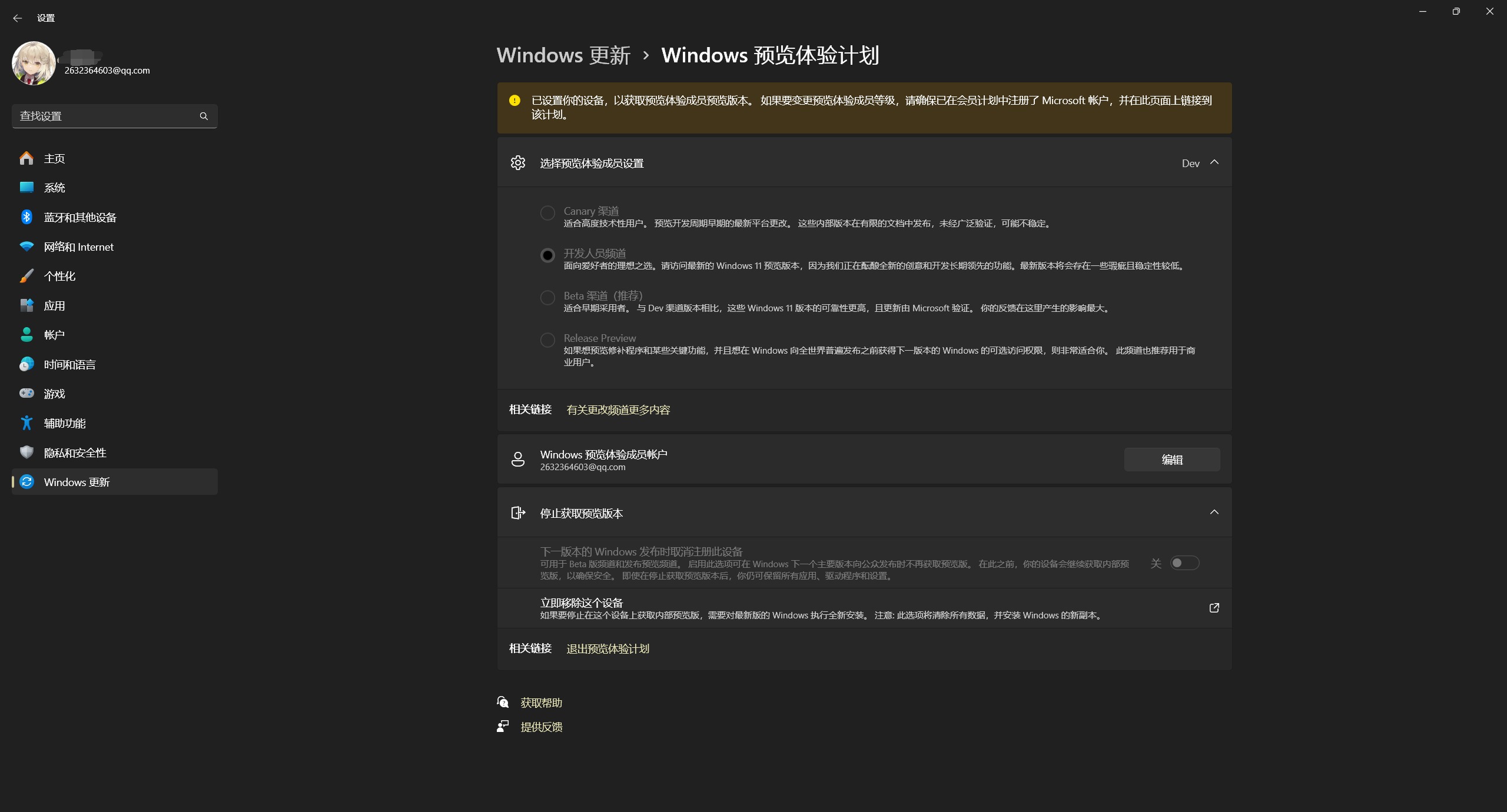Collapse the 停止获取预览版本 section
The image size is (1507, 812).
pos(1214,513)
